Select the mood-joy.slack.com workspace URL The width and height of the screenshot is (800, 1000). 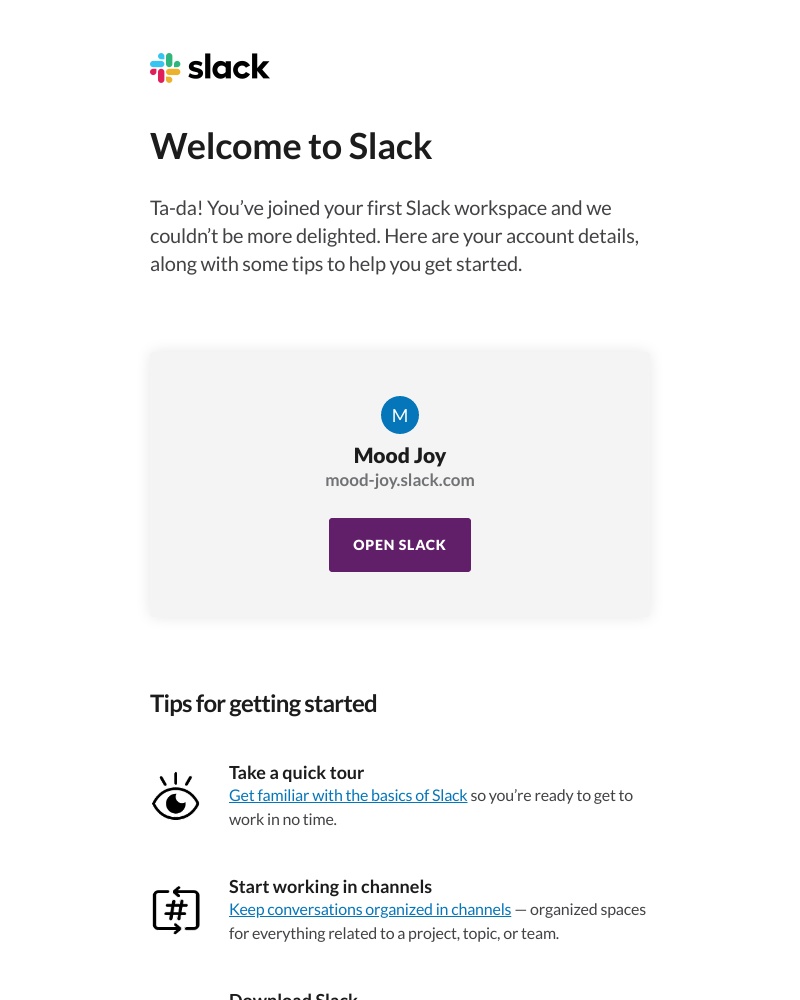400,479
